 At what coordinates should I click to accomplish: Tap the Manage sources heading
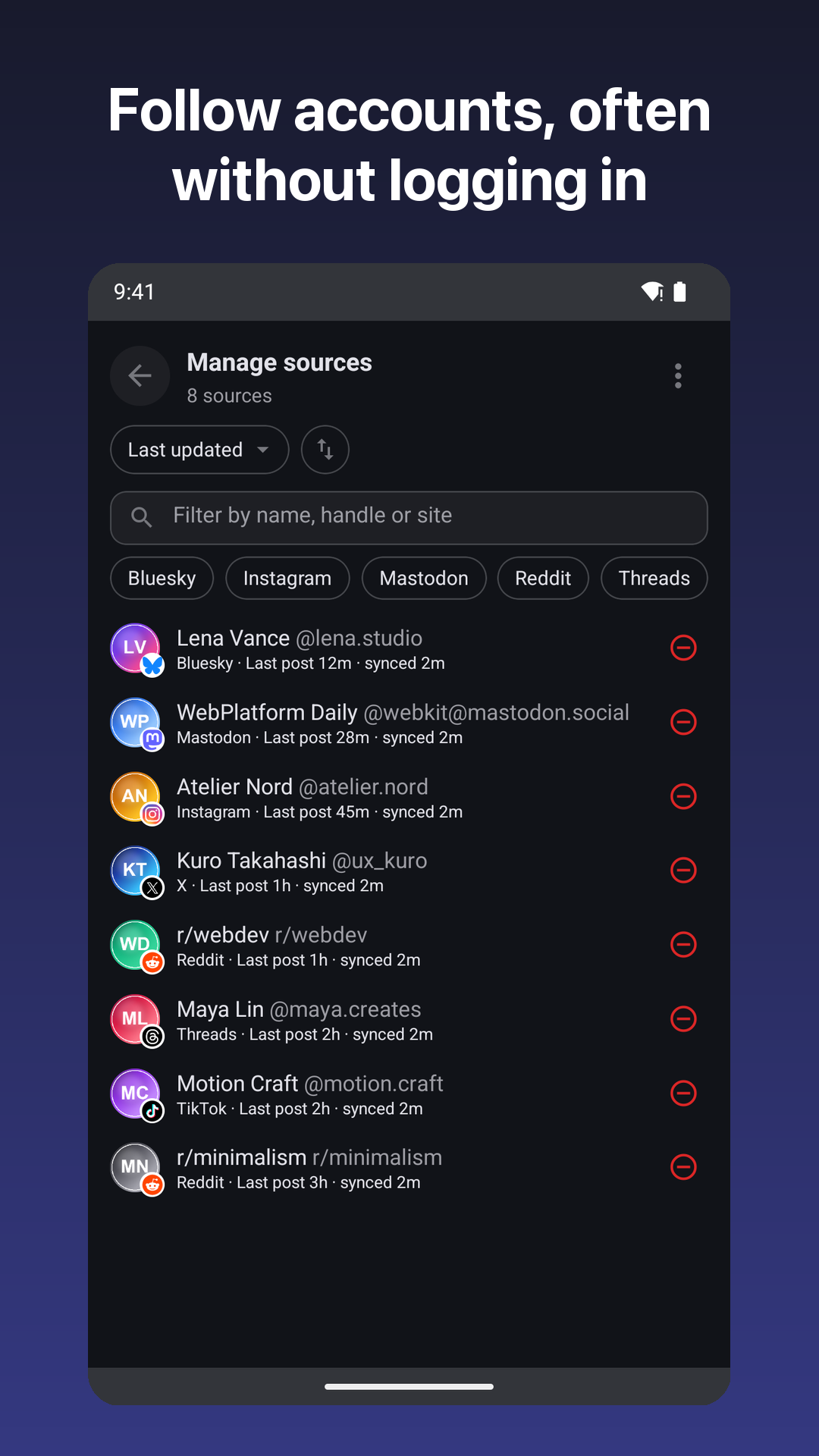click(279, 363)
